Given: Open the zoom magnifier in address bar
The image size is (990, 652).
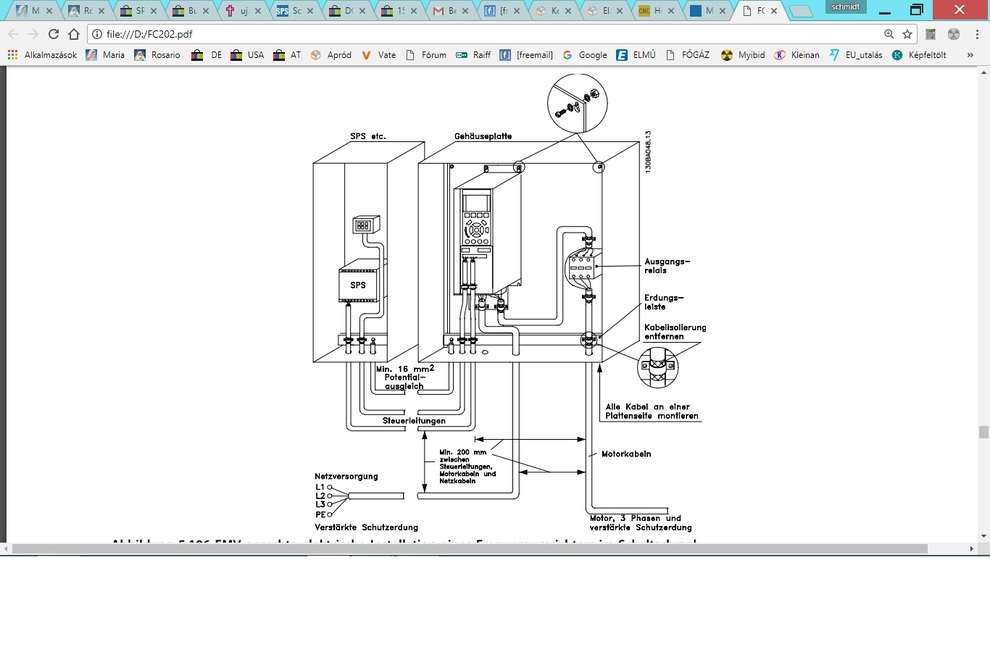Looking at the screenshot, I should point(889,33).
